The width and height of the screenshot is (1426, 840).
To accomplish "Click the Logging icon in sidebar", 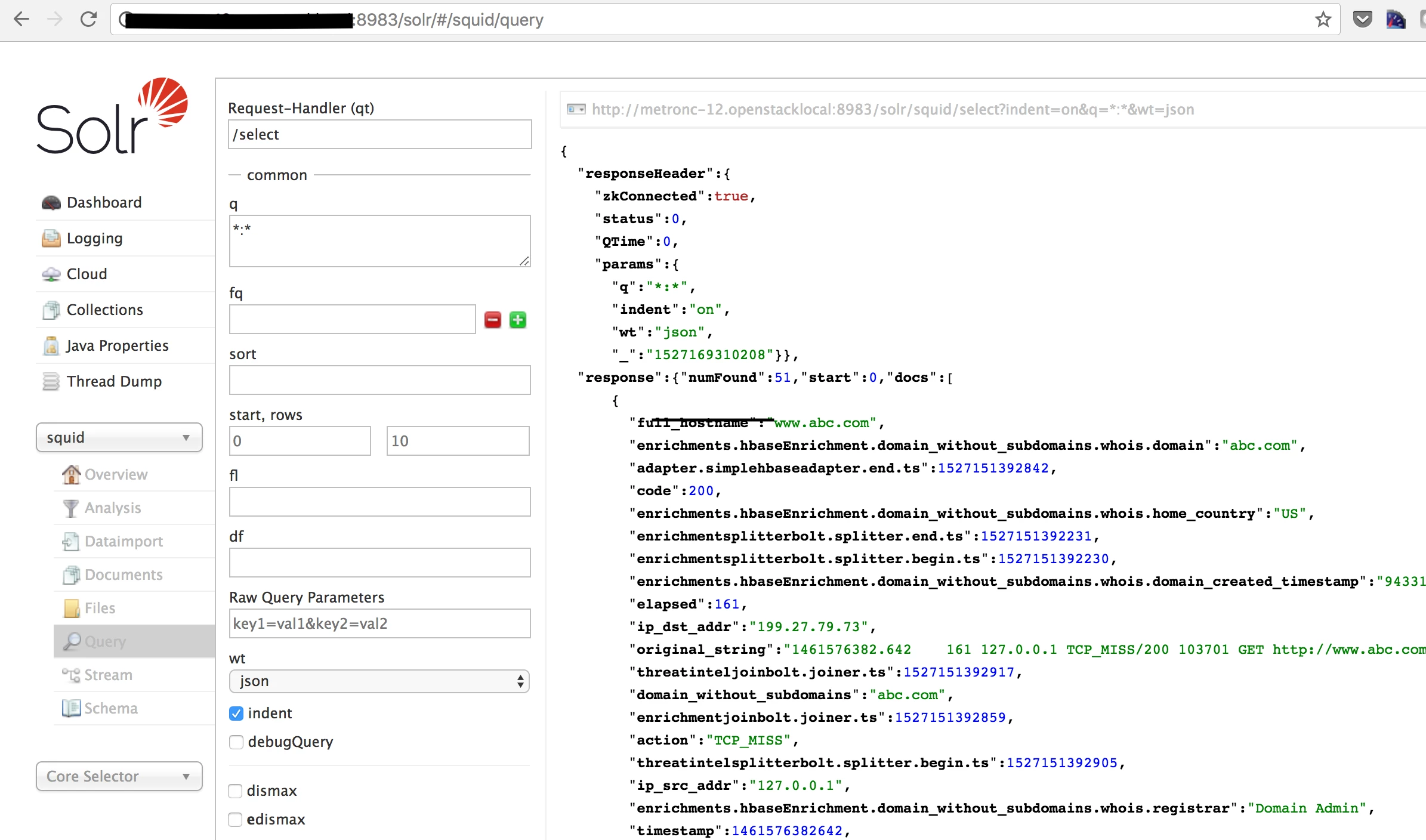I will tap(51, 239).
